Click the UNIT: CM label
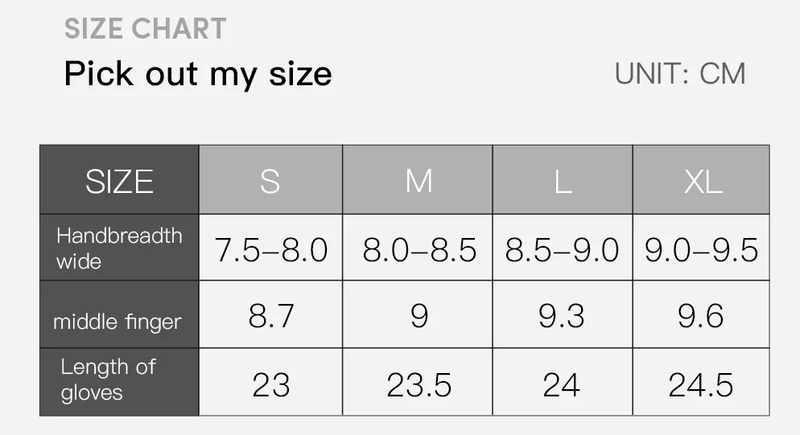This screenshot has height=435, width=800. (x=680, y=74)
